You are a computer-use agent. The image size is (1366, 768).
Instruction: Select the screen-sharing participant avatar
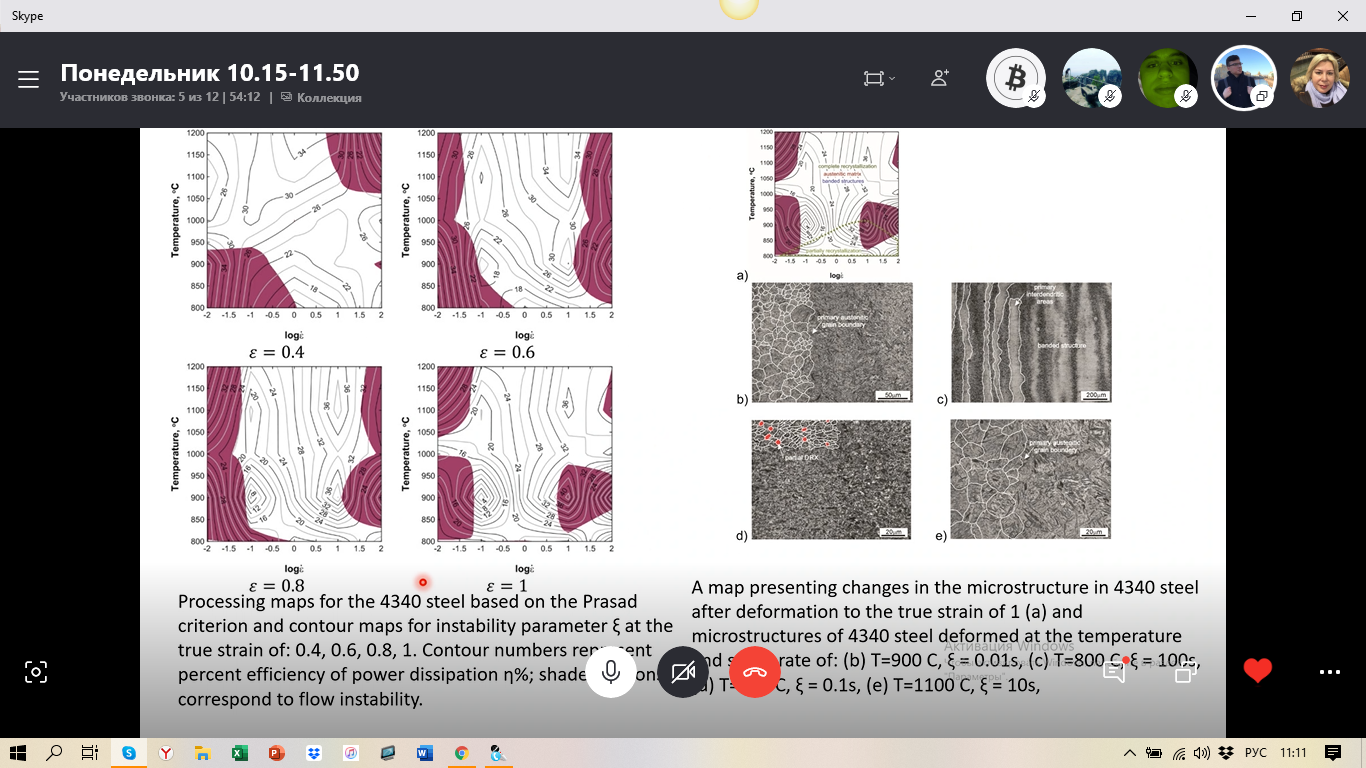click(x=1243, y=78)
